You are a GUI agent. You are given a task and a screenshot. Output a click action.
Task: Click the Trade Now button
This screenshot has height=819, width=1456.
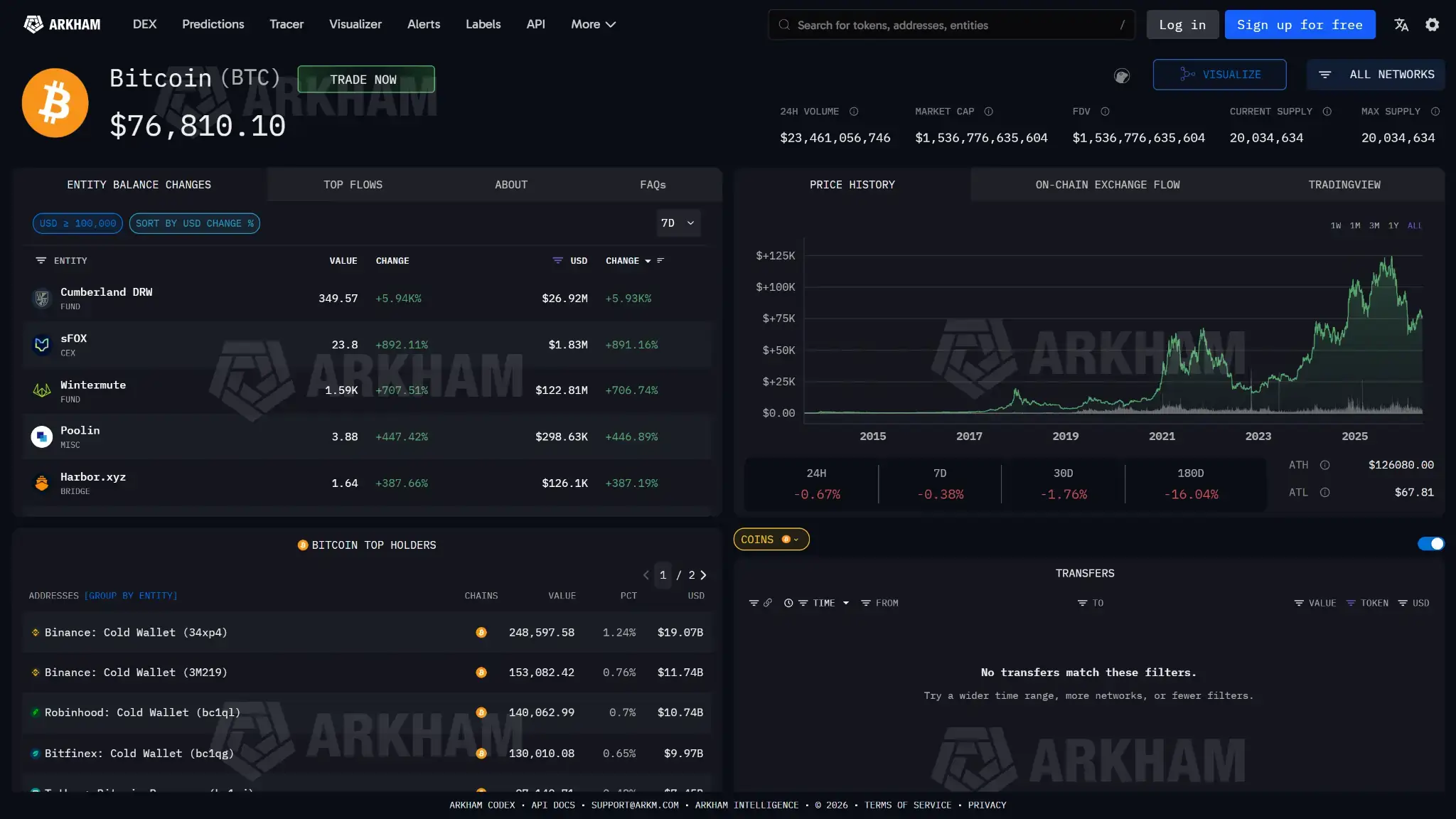(x=365, y=80)
